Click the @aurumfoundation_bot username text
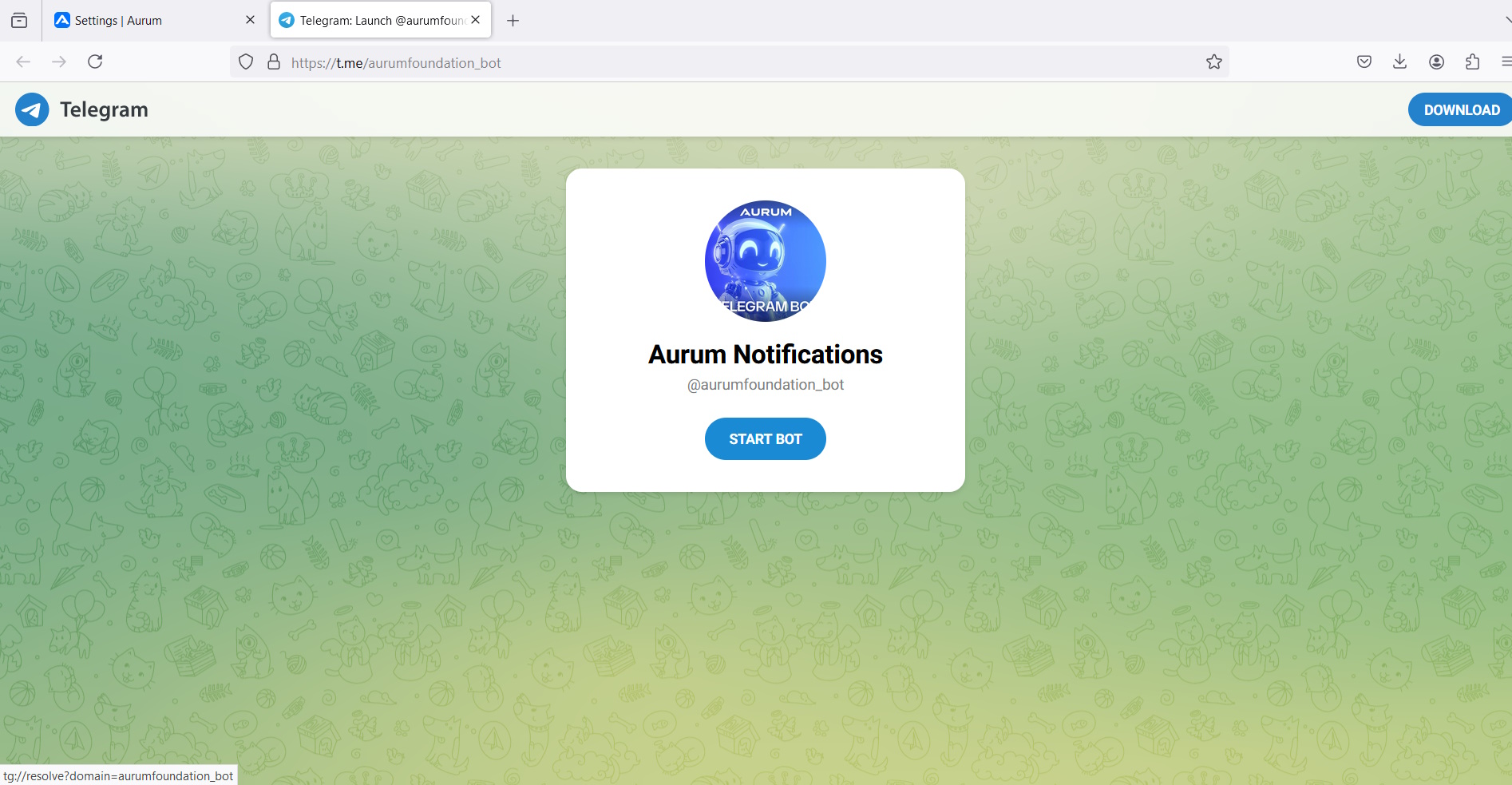Image resolution: width=1512 pixels, height=785 pixels. 765,385
